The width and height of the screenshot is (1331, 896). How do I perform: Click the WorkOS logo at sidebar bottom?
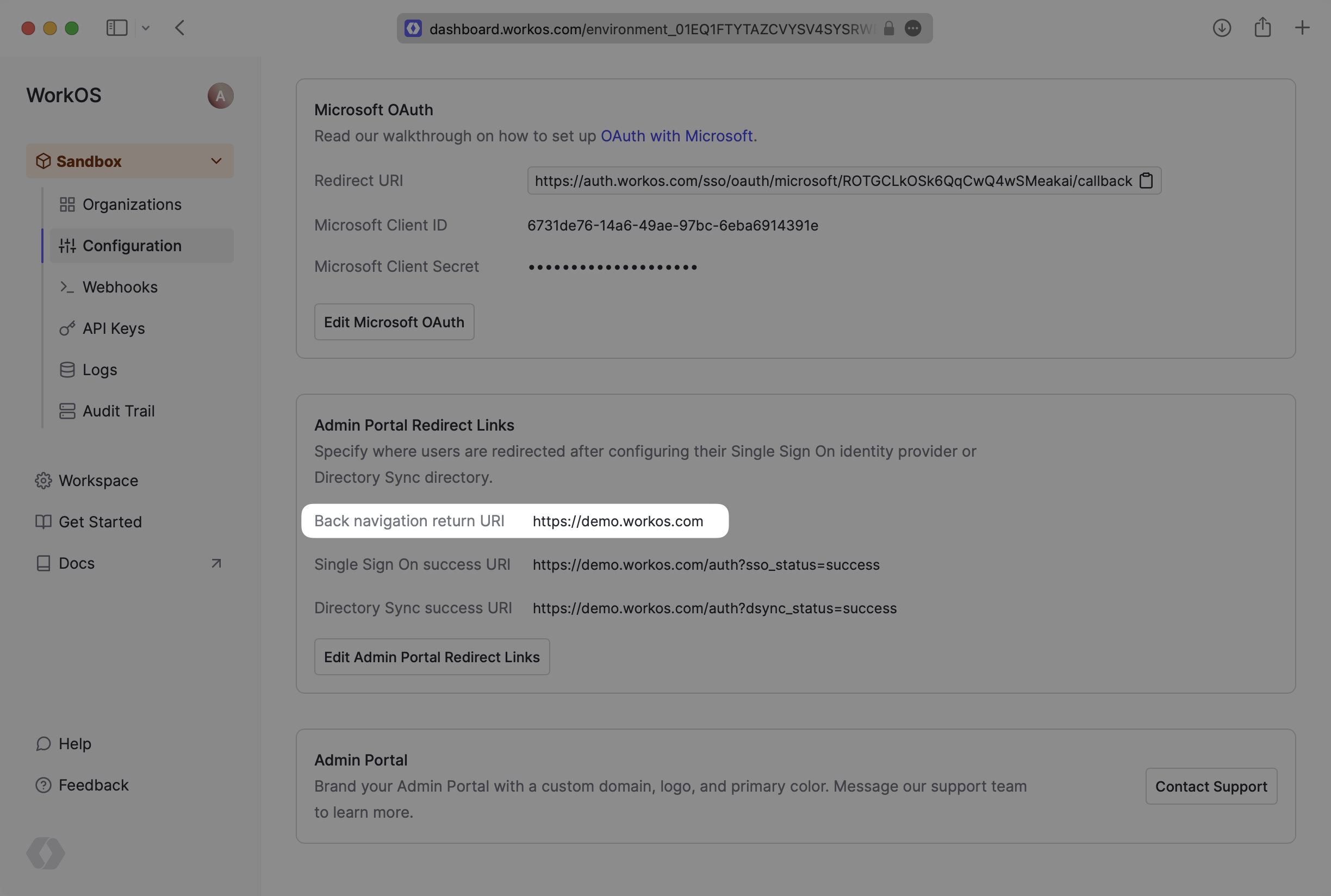pyautogui.click(x=46, y=853)
